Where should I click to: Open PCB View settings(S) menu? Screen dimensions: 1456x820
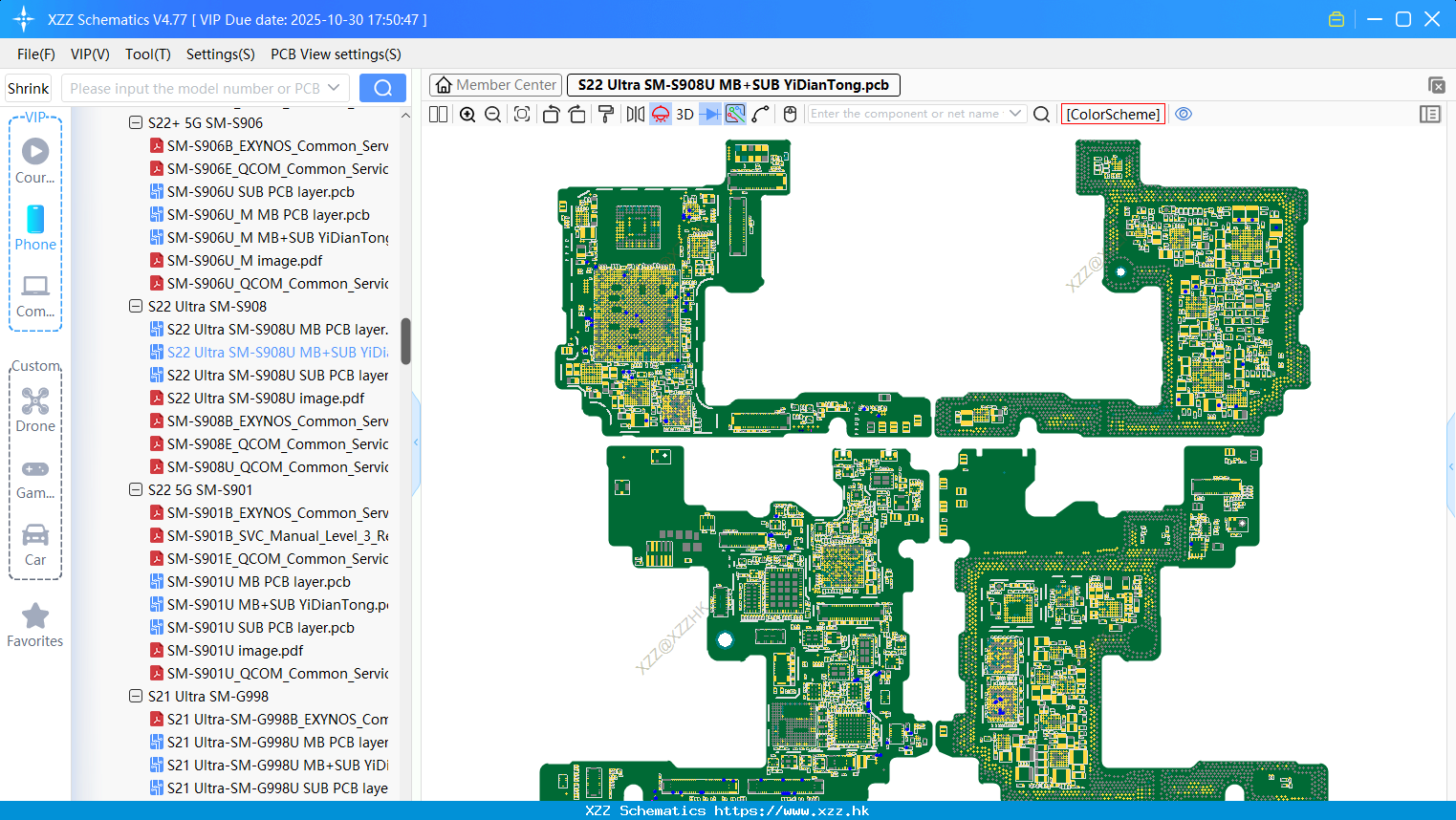(336, 54)
